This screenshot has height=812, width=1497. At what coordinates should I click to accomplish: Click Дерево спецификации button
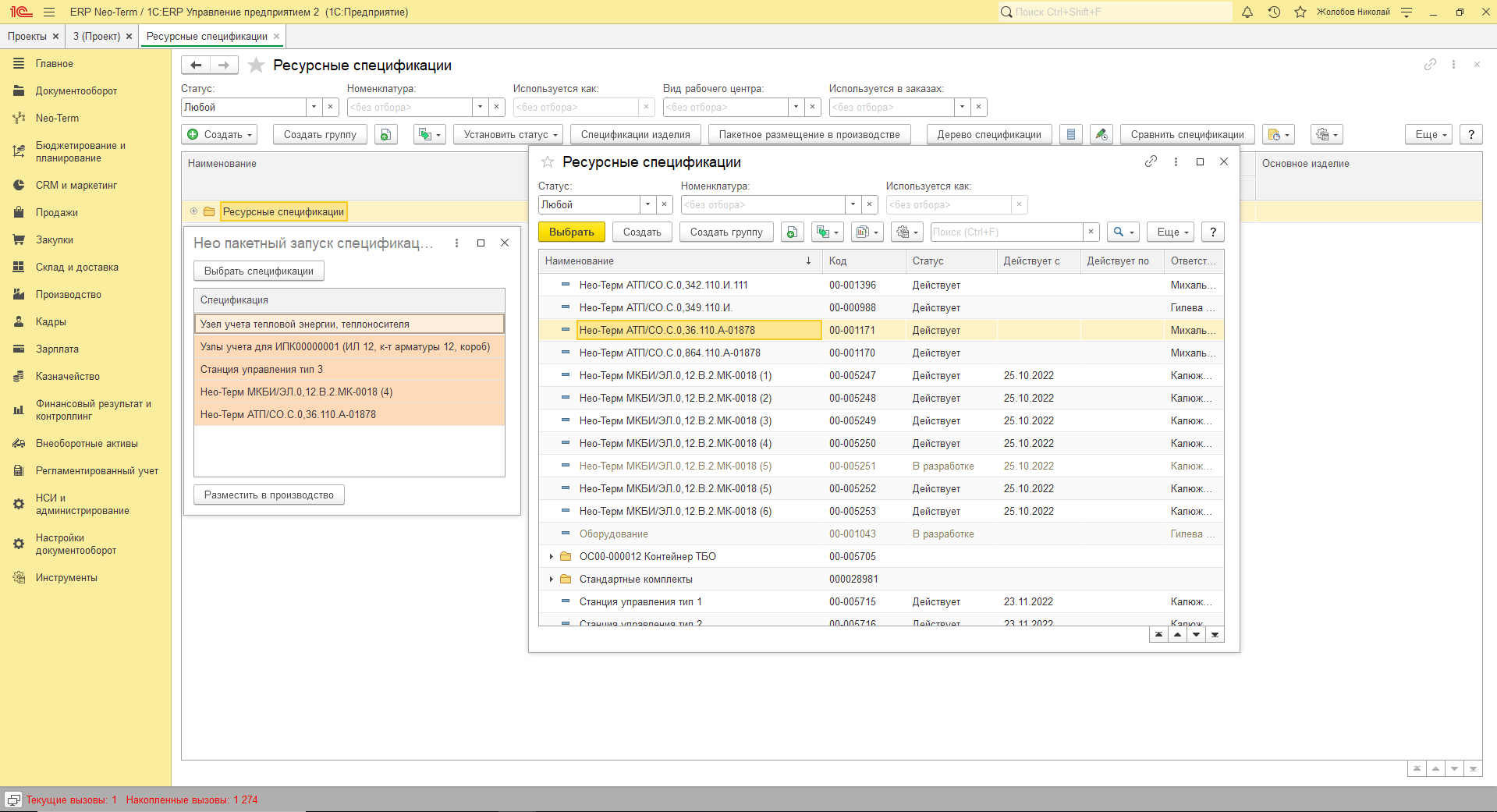(989, 134)
